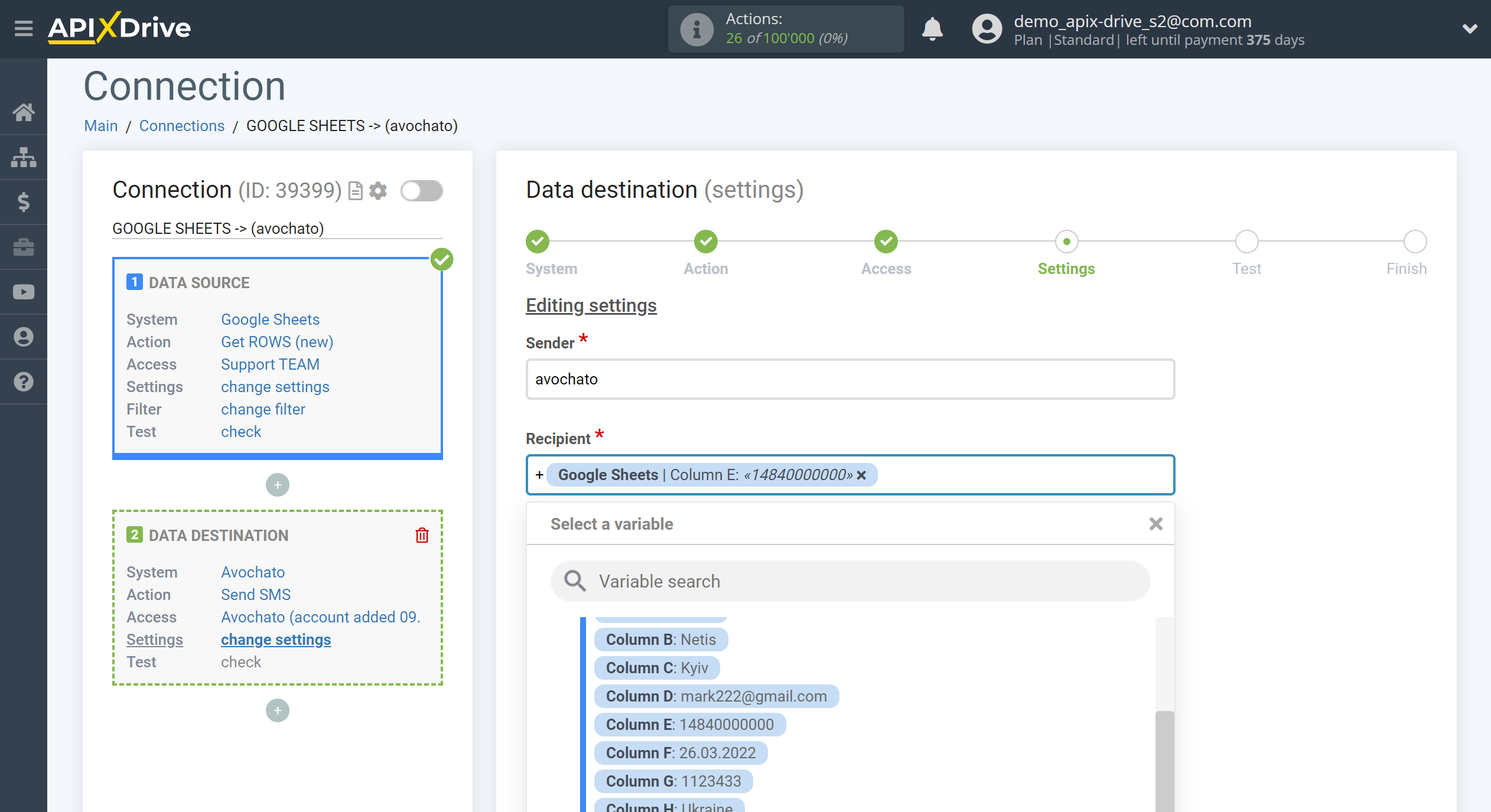
Task: Go to Test step in progress
Action: pyautogui.click(x=1247, y=242)
